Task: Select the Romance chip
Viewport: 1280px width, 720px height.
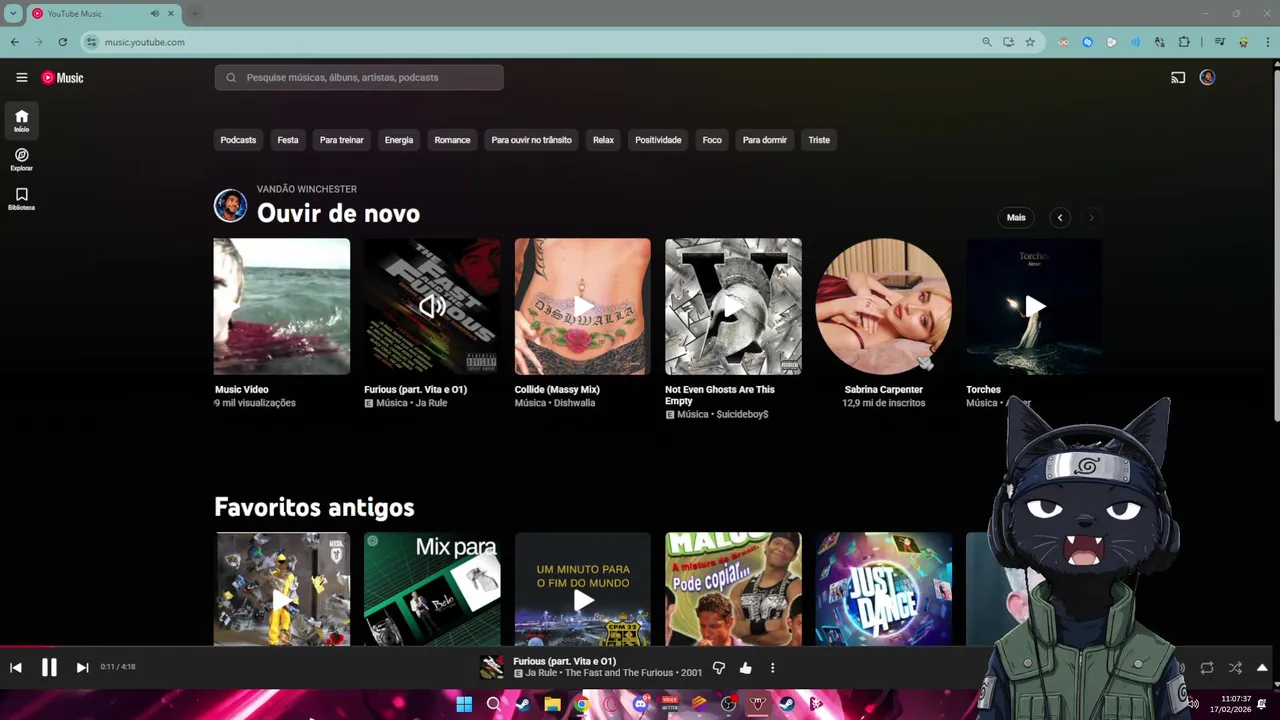Action: pyautogui.click(x=452, y=140)
